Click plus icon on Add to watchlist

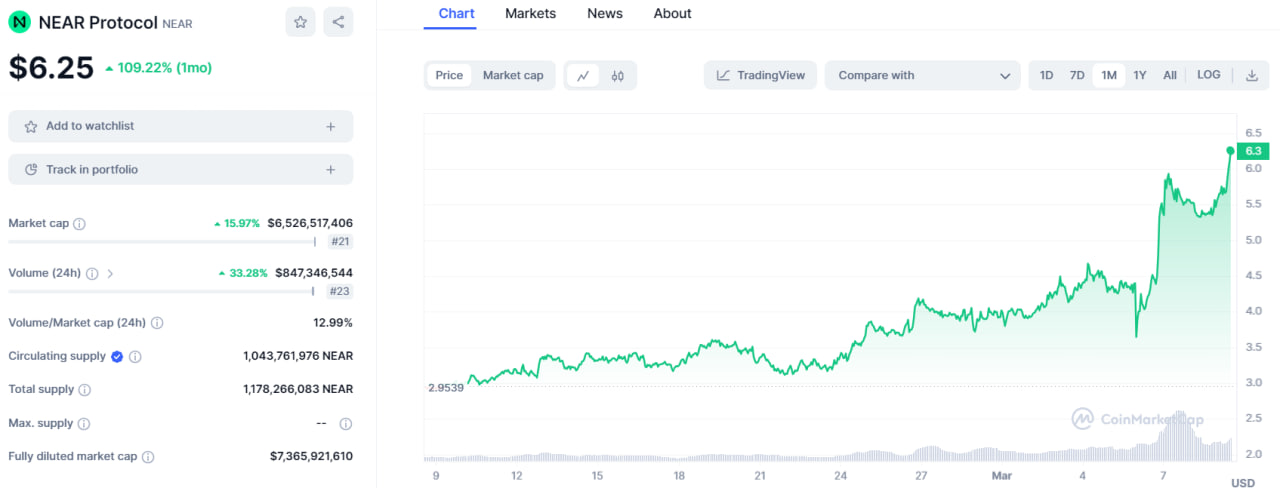[331, 127]
